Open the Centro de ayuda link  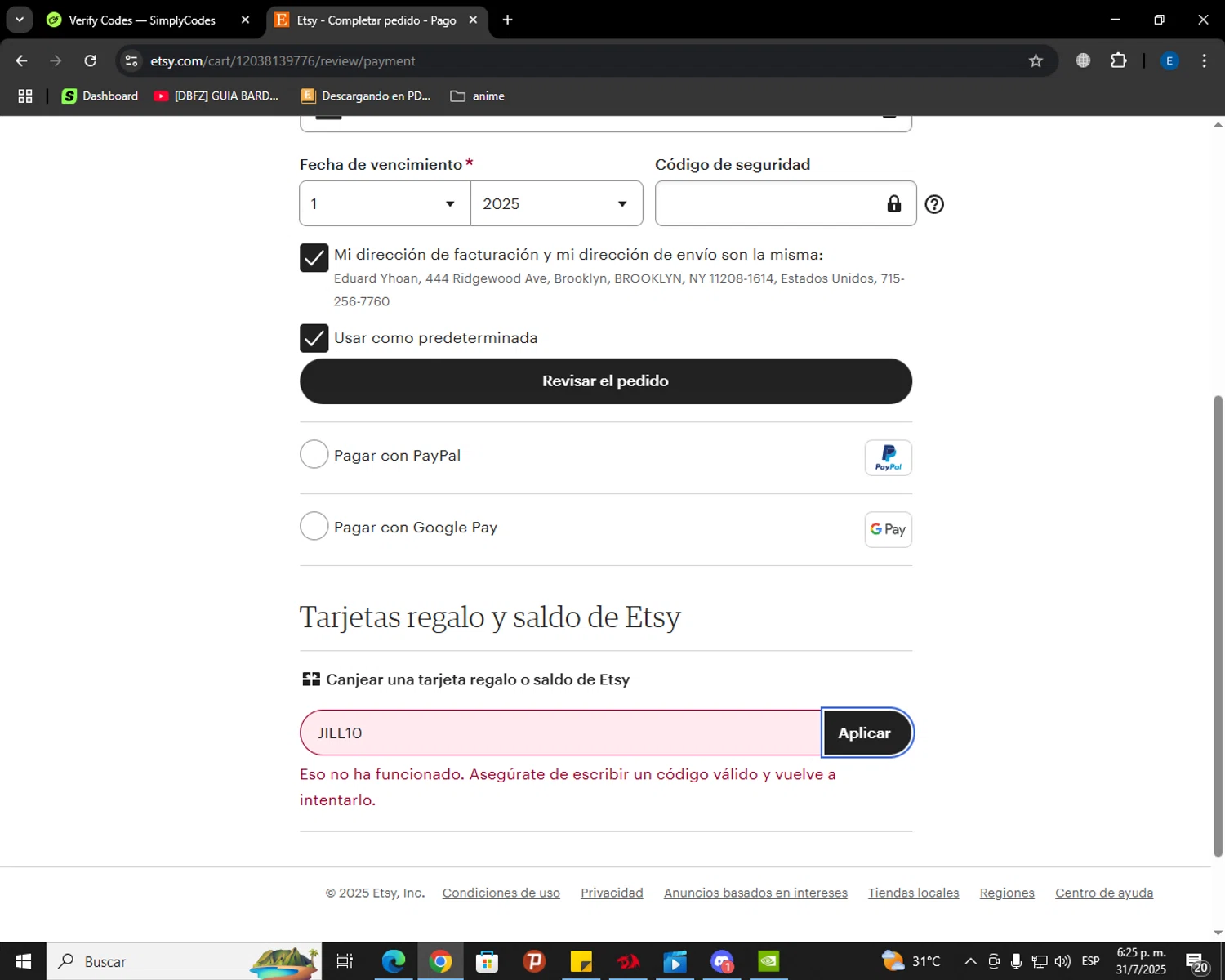click(1104, 893)
